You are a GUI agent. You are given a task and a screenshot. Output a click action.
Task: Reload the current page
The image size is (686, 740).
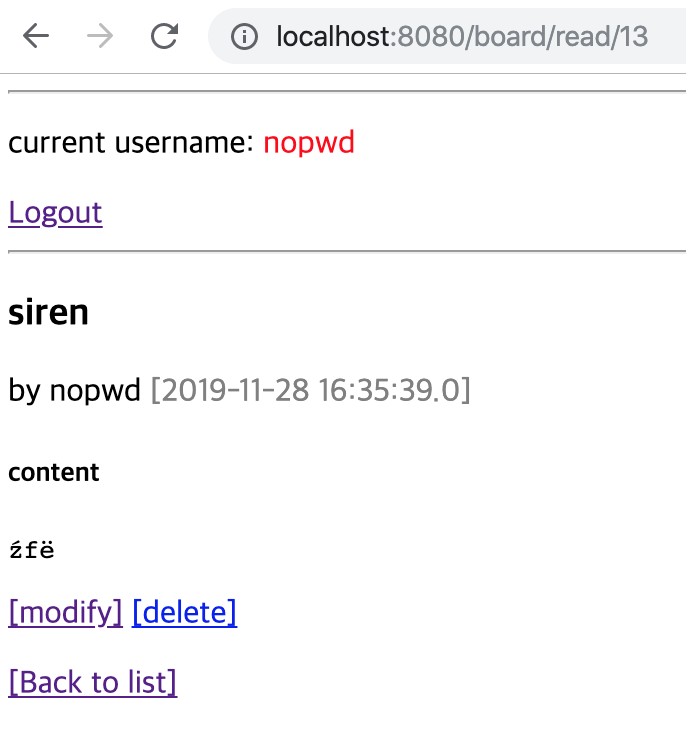[x=164, y=37]
